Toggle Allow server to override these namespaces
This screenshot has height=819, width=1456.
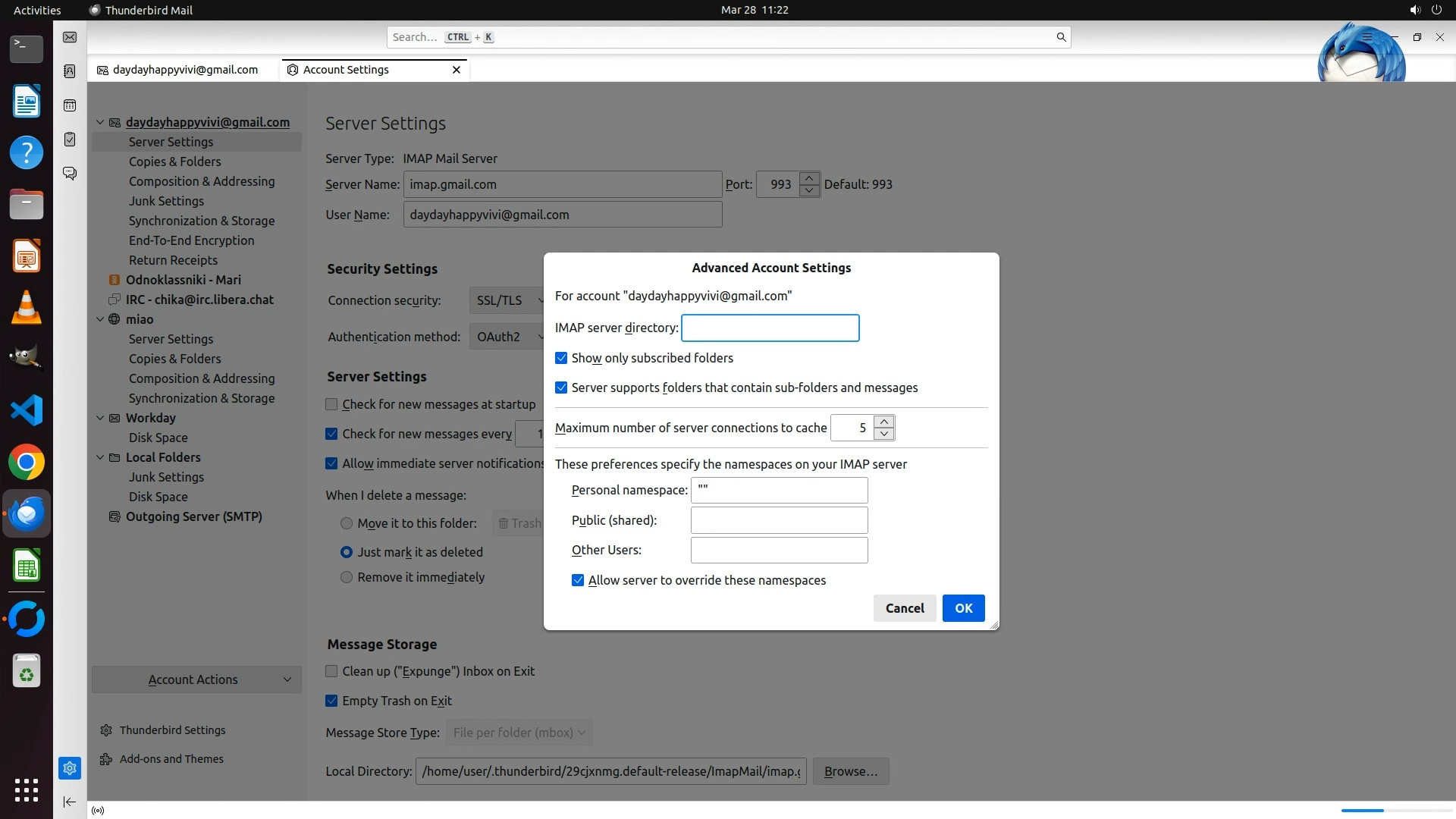coord(578,580)
